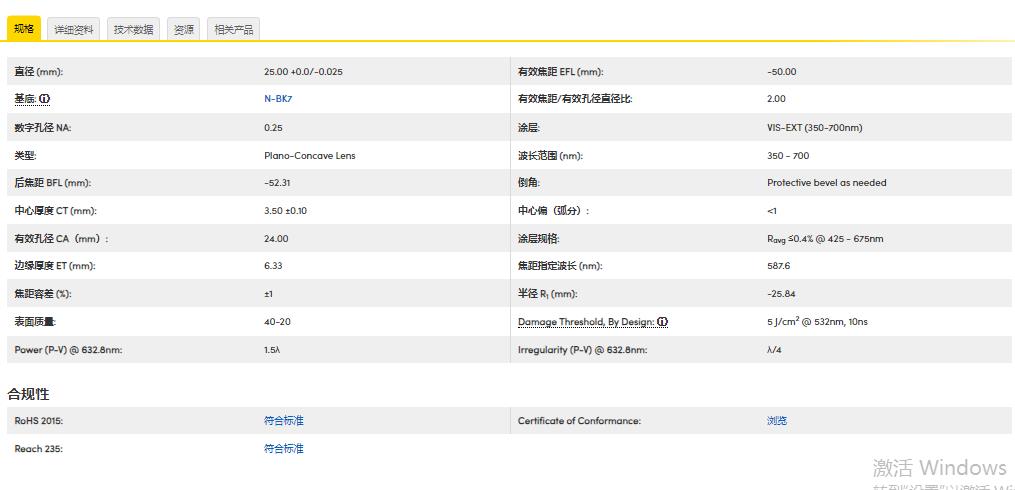This screenshot has width=1015, height=490.
Task: Click the 合规性 section heading
Action: pyautogui.click(x=28, y=394)
